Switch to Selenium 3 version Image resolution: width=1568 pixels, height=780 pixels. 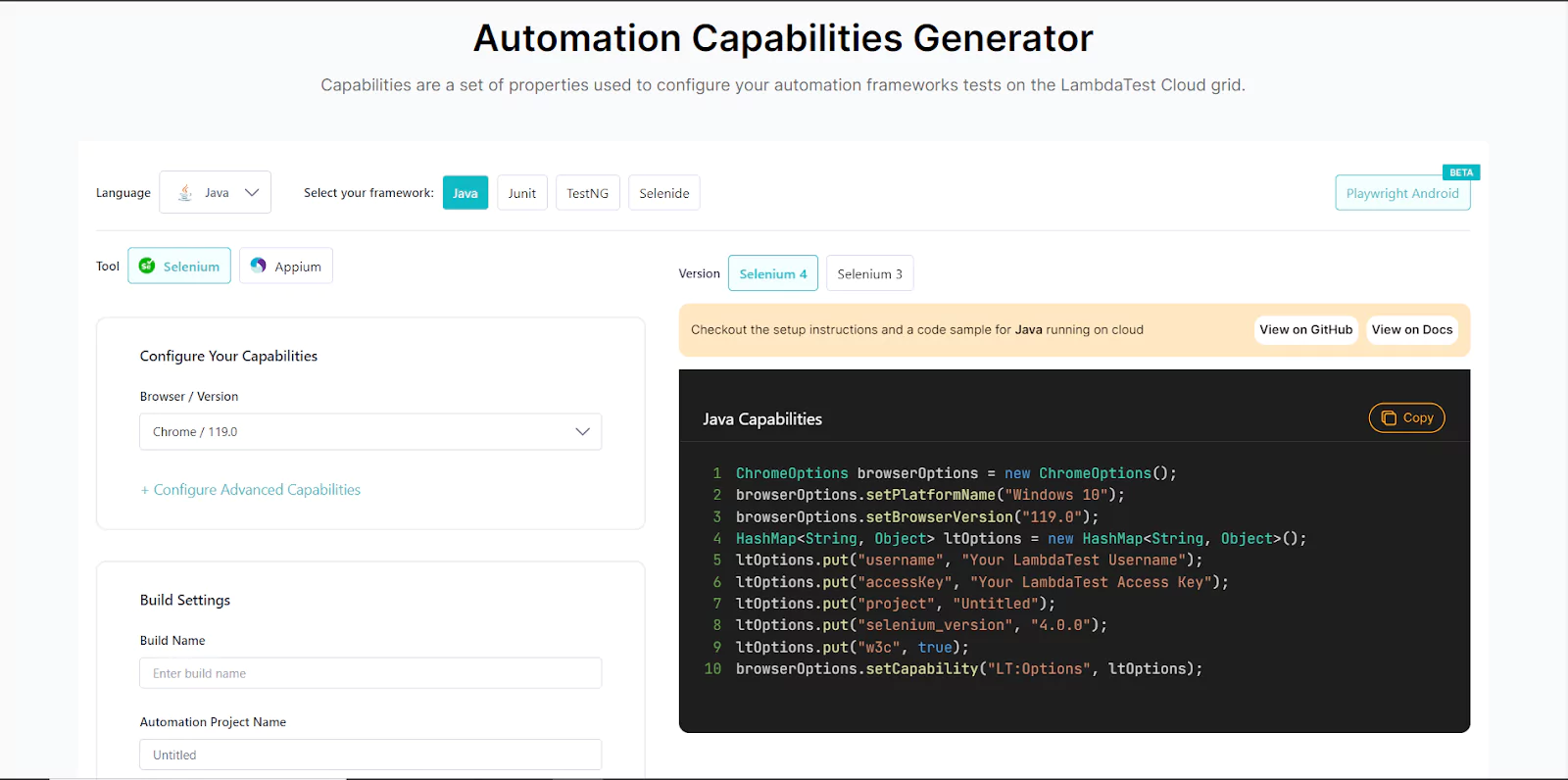870,273
